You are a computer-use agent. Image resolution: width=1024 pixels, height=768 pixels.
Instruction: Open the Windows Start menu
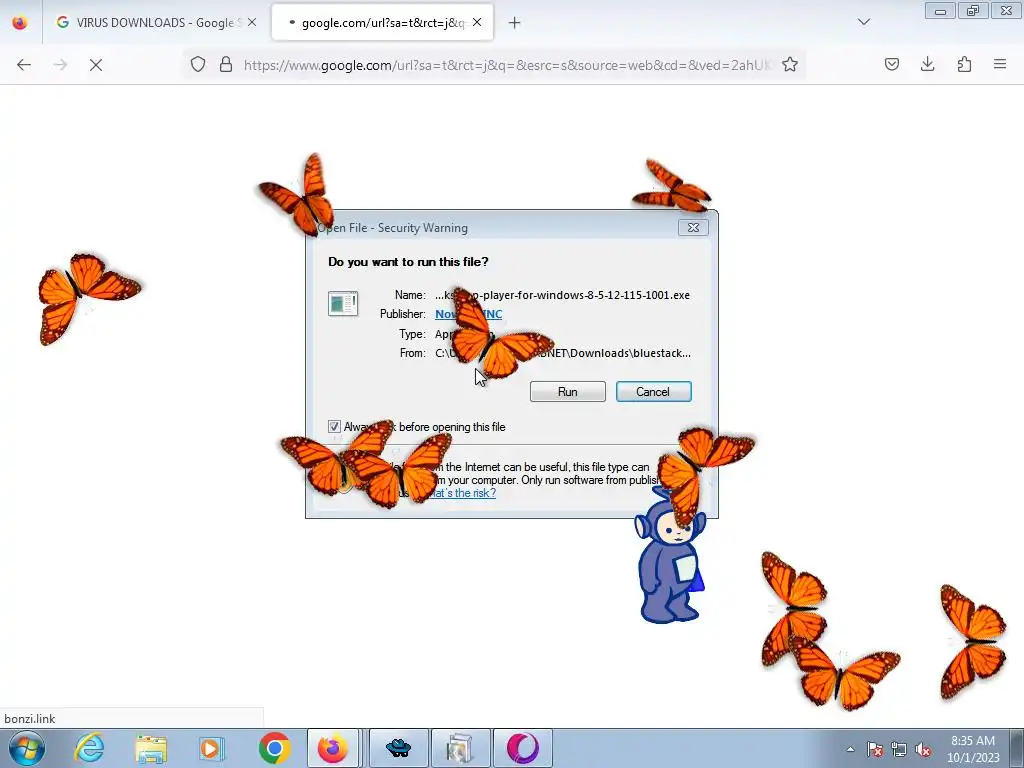click(x=27, y=748)
